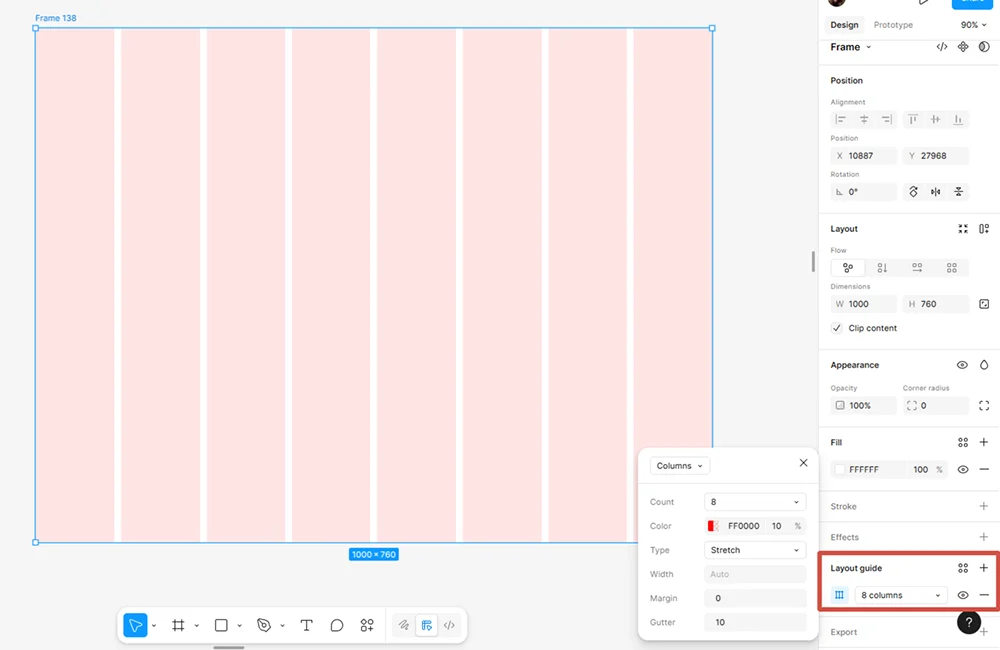Select the Move tool in bottom toolbar
Image resolution: width=1000 pixels, height=650 pixels.
[135, 625]
